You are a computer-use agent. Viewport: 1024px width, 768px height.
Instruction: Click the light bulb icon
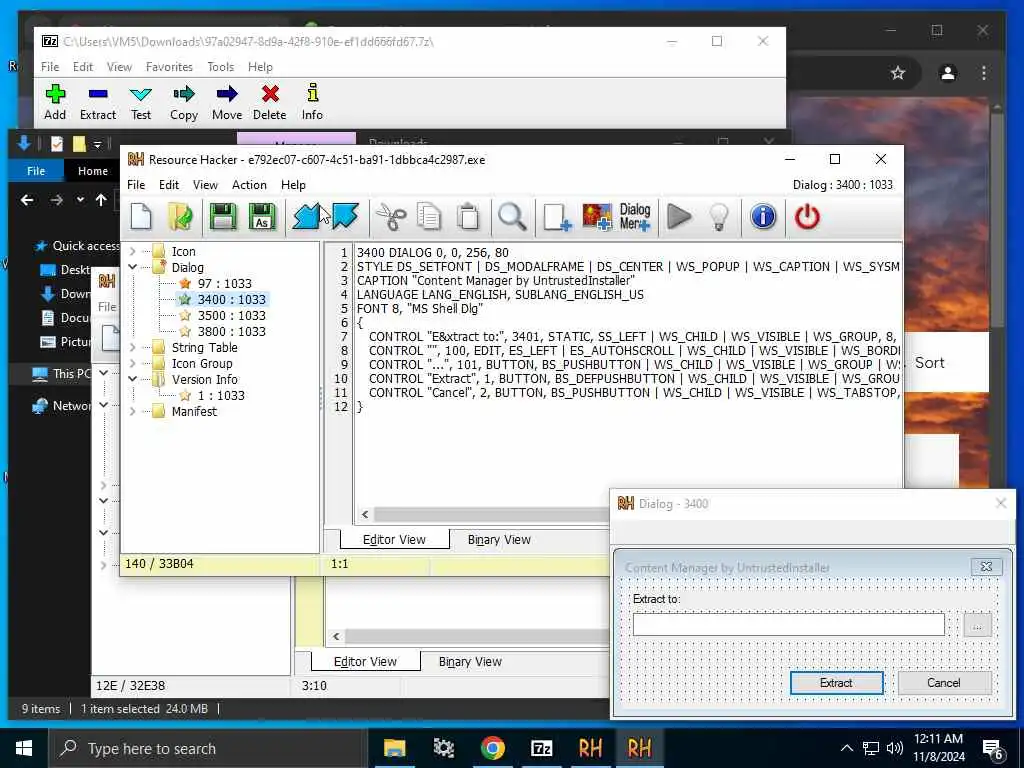718,217
